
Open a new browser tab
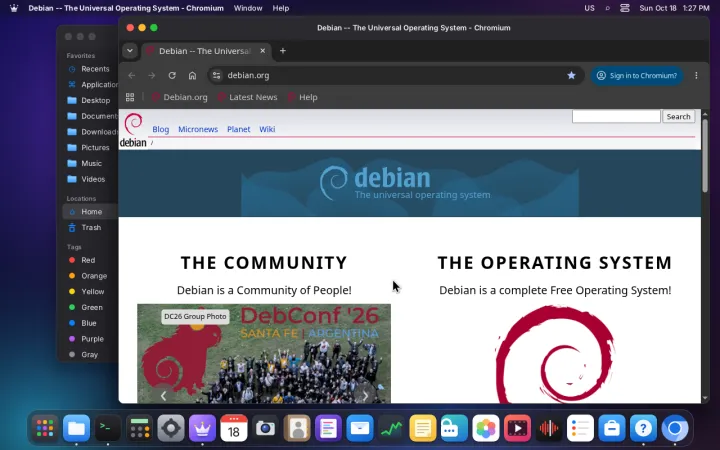pyautogui.click(x=283, y=51)
